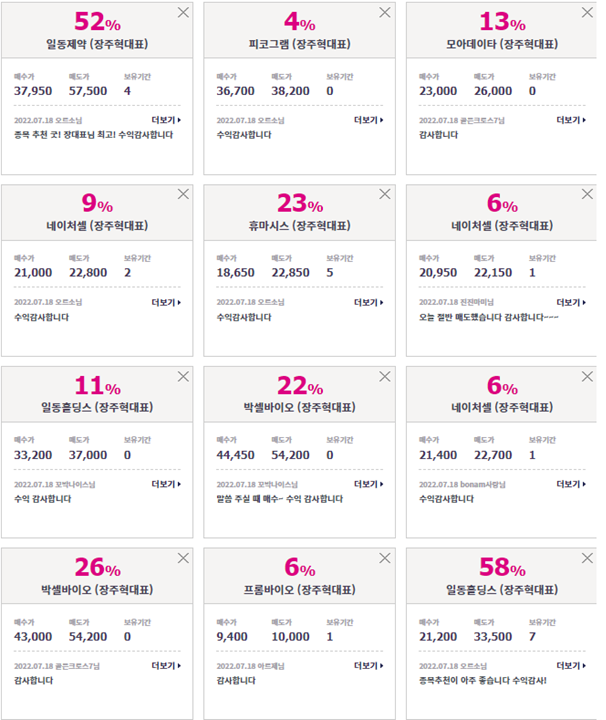
Task: Close the 23% 휴마시스 card
Action: pos(385,194)
